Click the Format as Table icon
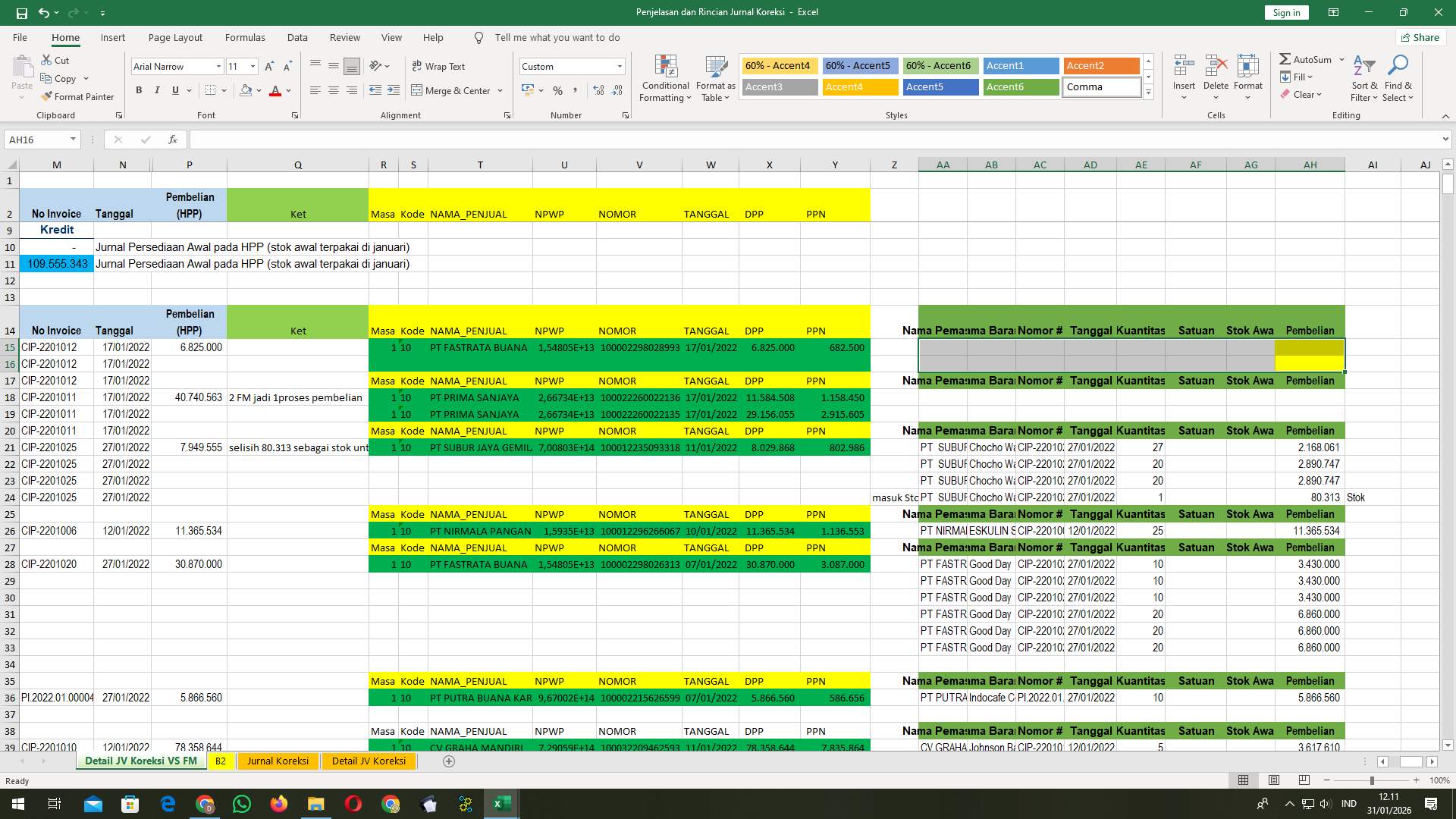The width and height of the screenshot is (1456, 819). tap(714, 78)
